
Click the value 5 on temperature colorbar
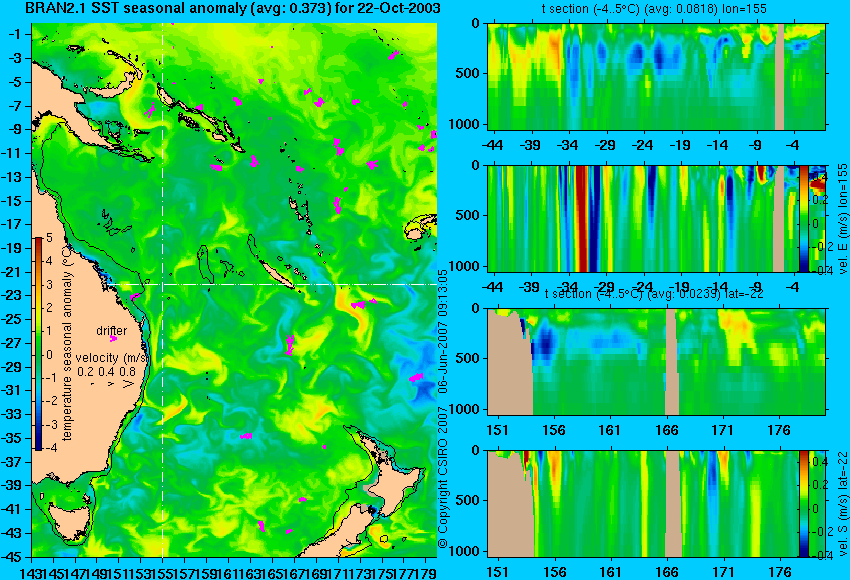(49, 237)
